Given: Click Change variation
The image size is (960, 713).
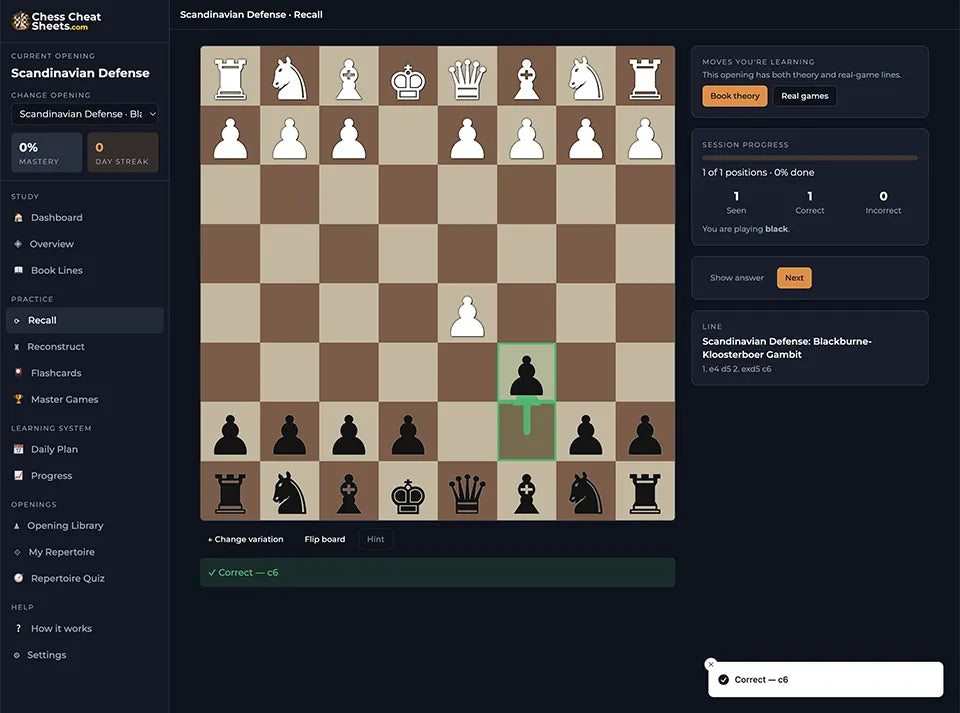Looking at the screenshot, I should [x=245, y=539].
